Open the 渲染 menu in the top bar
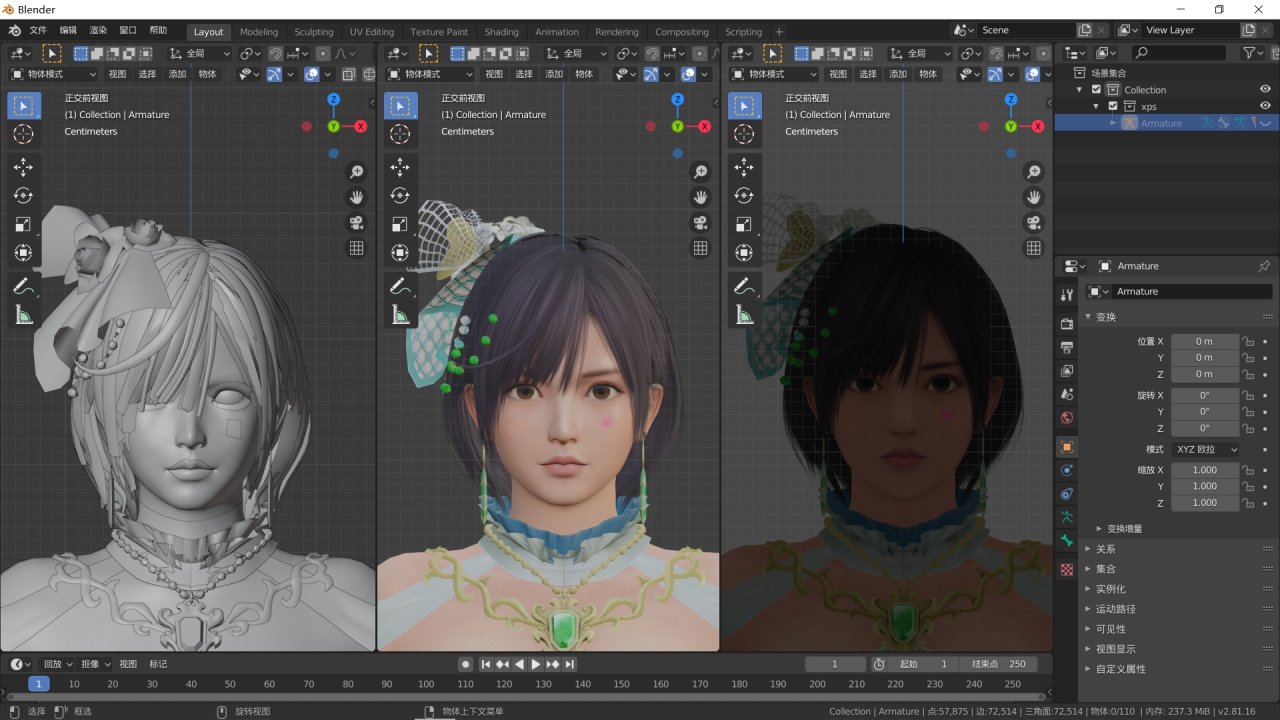1280x720 pixels. [98, 31]
